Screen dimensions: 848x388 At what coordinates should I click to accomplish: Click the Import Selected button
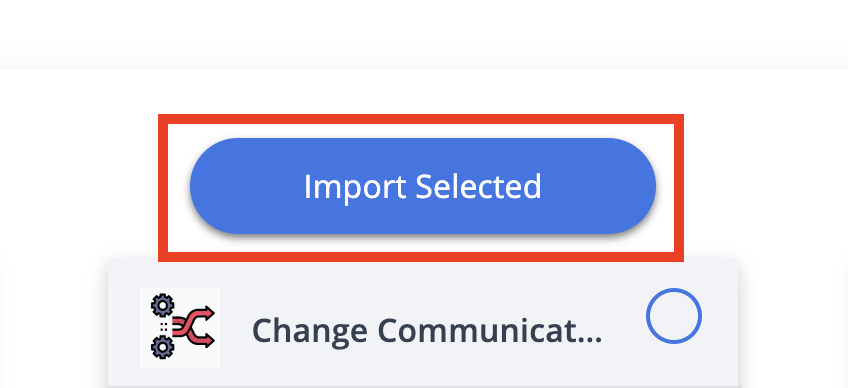pos(422,186)
